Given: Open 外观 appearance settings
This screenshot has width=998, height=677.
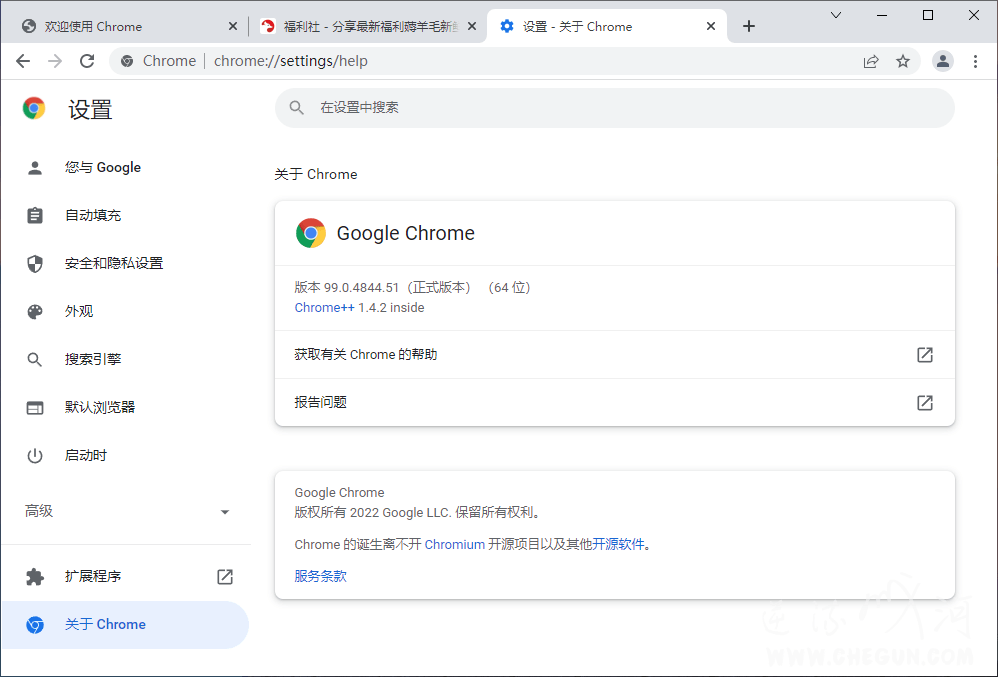Looking at the screenshot, I should coord(126,311).
